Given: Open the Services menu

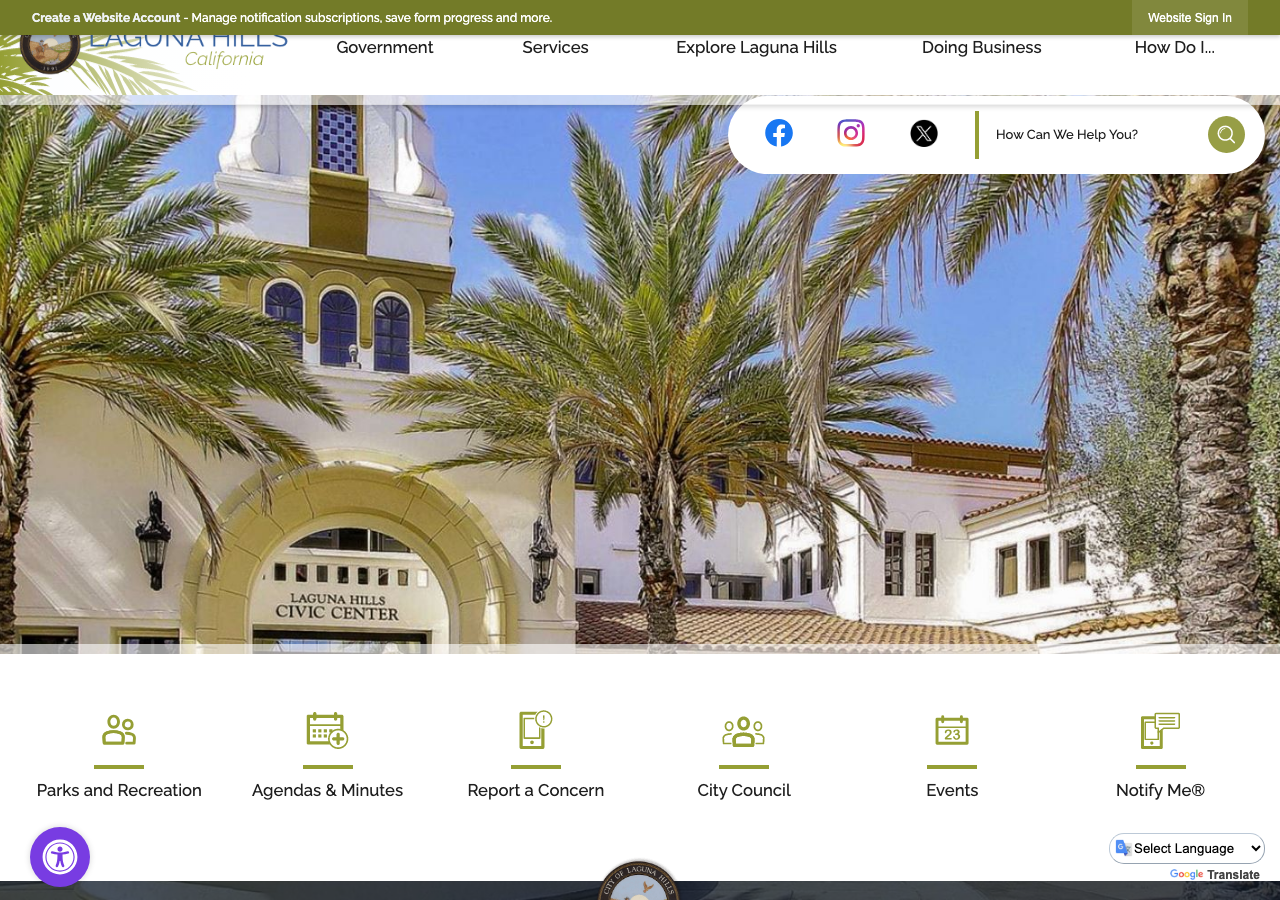Looking at the screenshot, I should point(555,47).
